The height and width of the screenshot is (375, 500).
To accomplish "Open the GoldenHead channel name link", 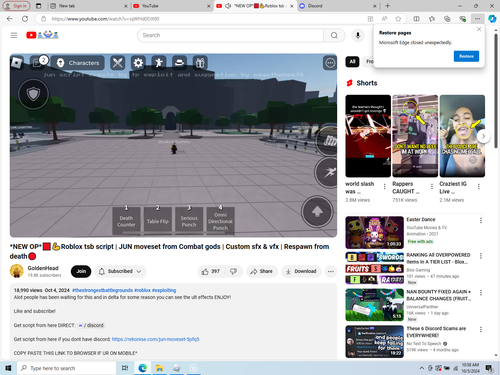I will tap(43, 268).
